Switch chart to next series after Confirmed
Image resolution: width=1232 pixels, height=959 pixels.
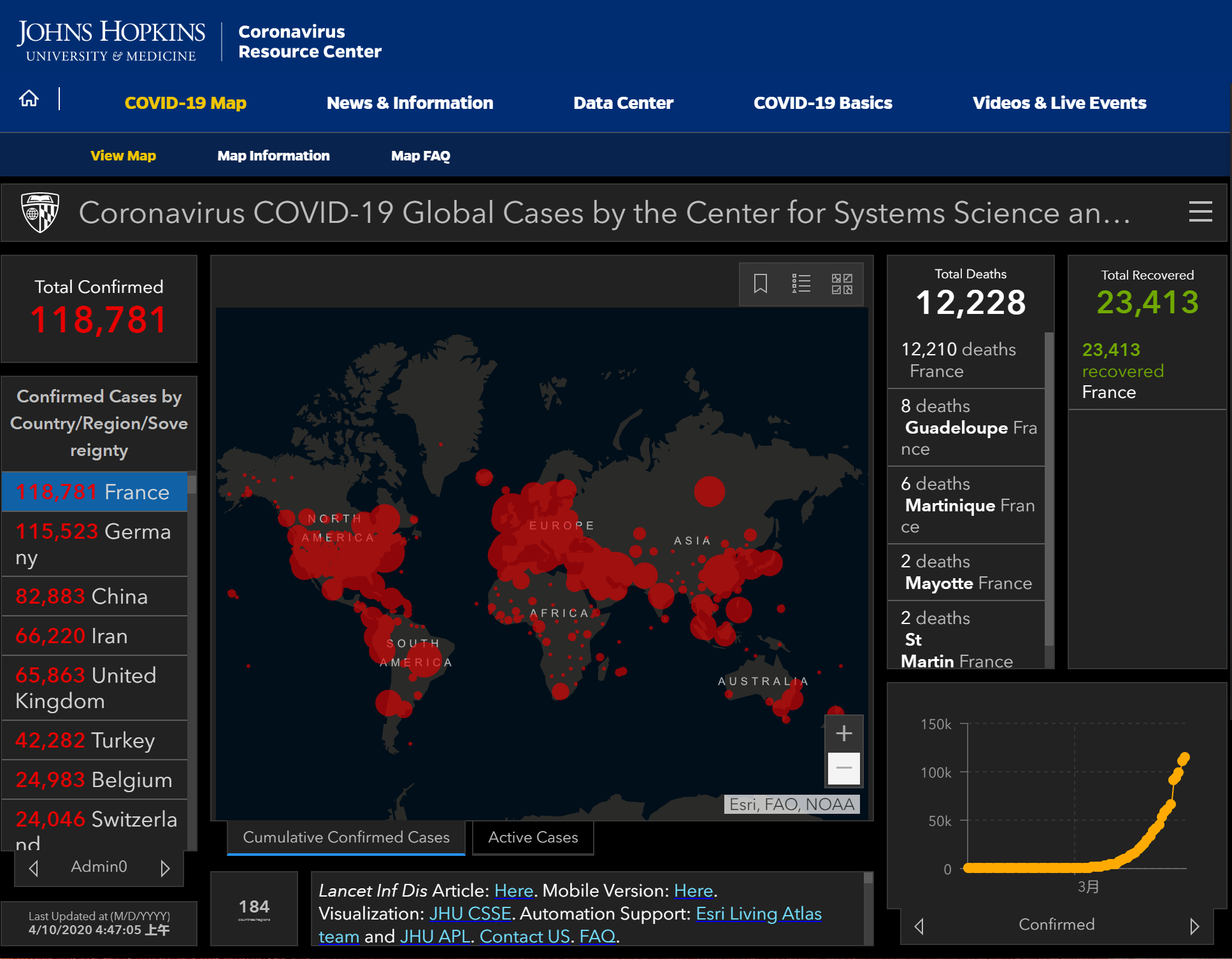[x=1194, y=926]
